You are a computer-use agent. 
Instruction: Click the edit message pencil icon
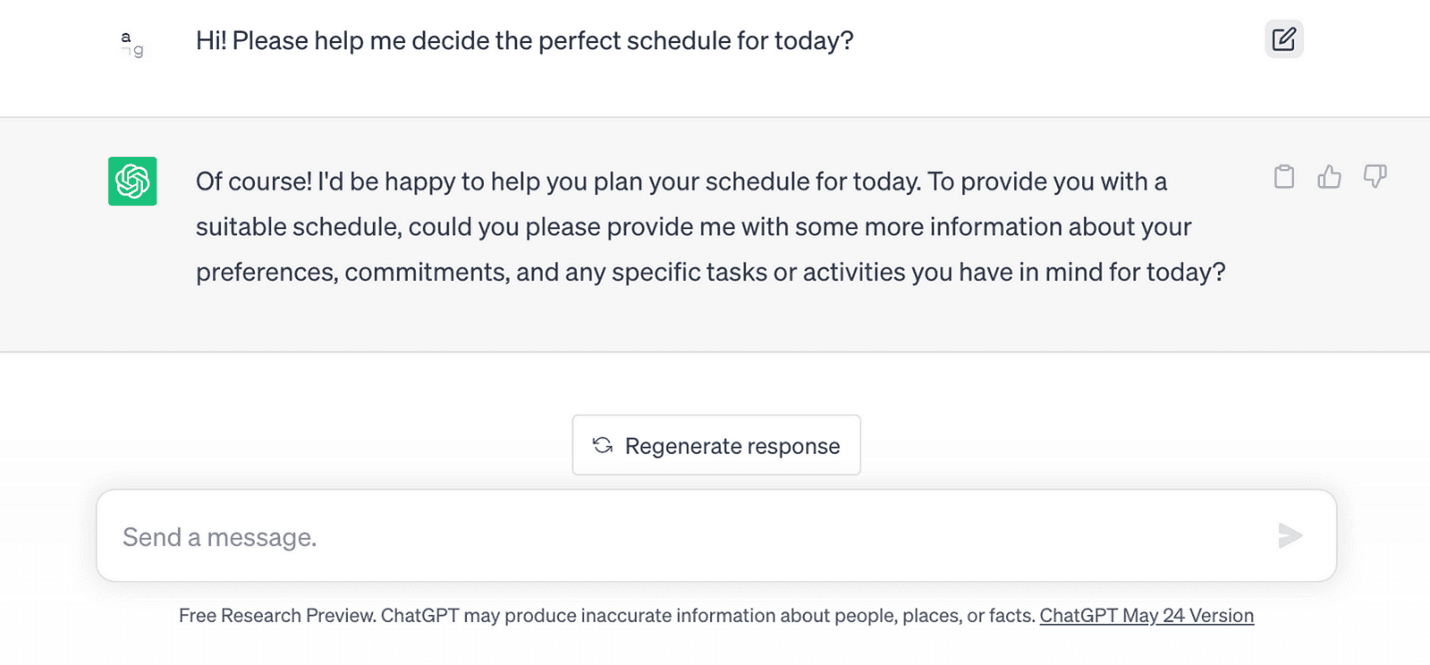1283,40
